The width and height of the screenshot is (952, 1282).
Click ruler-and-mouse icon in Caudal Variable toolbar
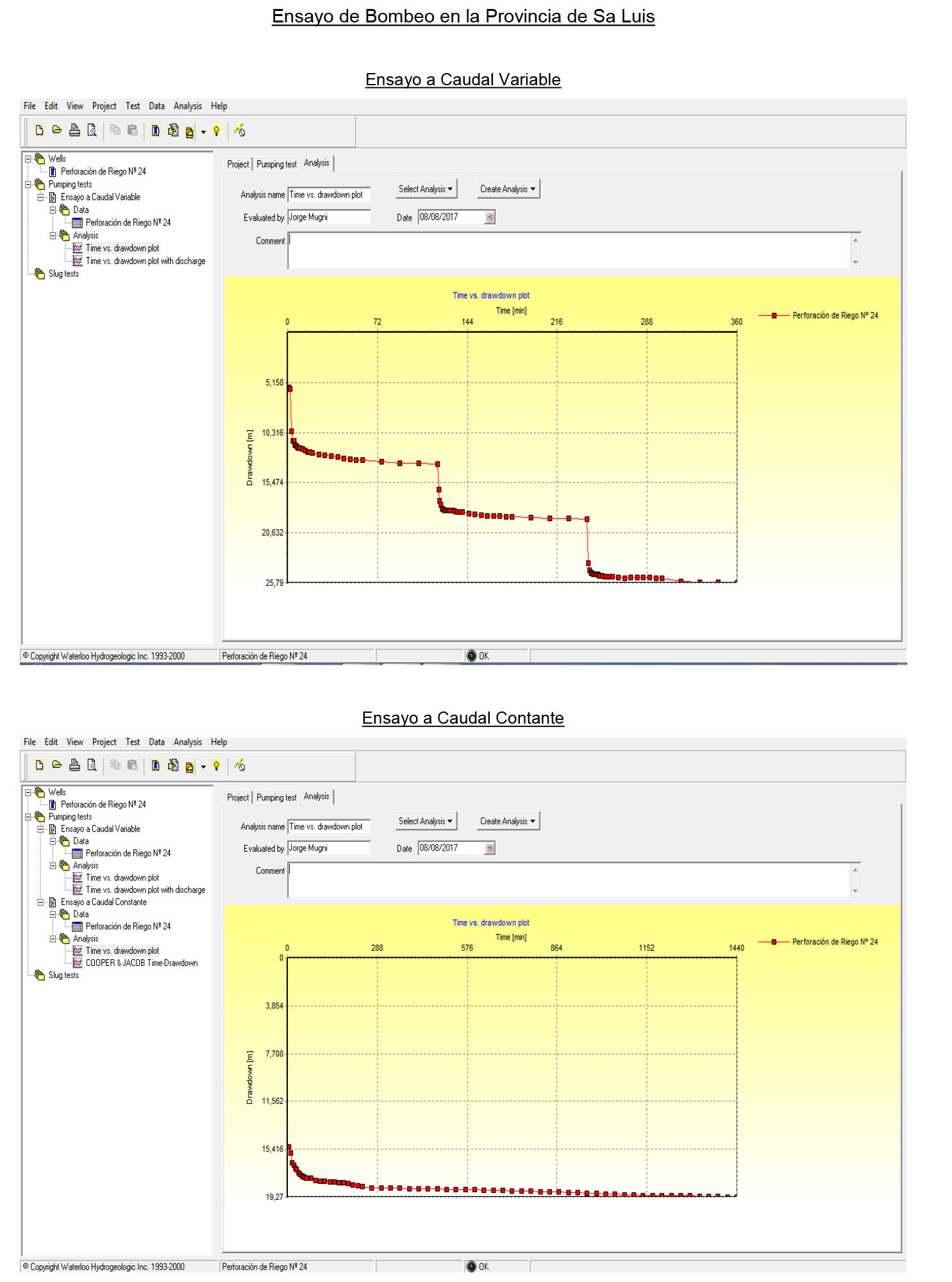pos(240,131)
